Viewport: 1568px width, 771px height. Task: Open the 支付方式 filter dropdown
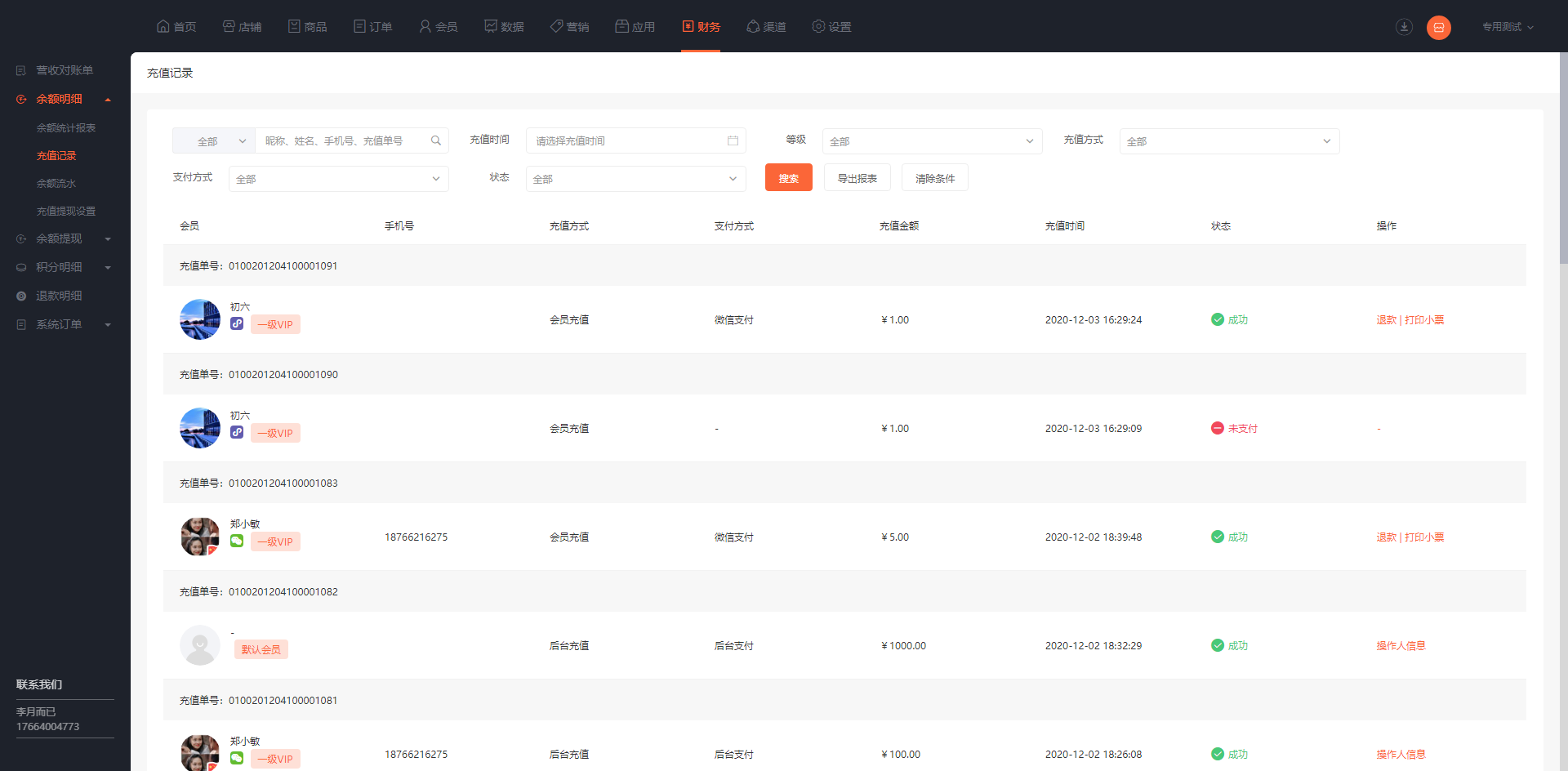[339, 179]
